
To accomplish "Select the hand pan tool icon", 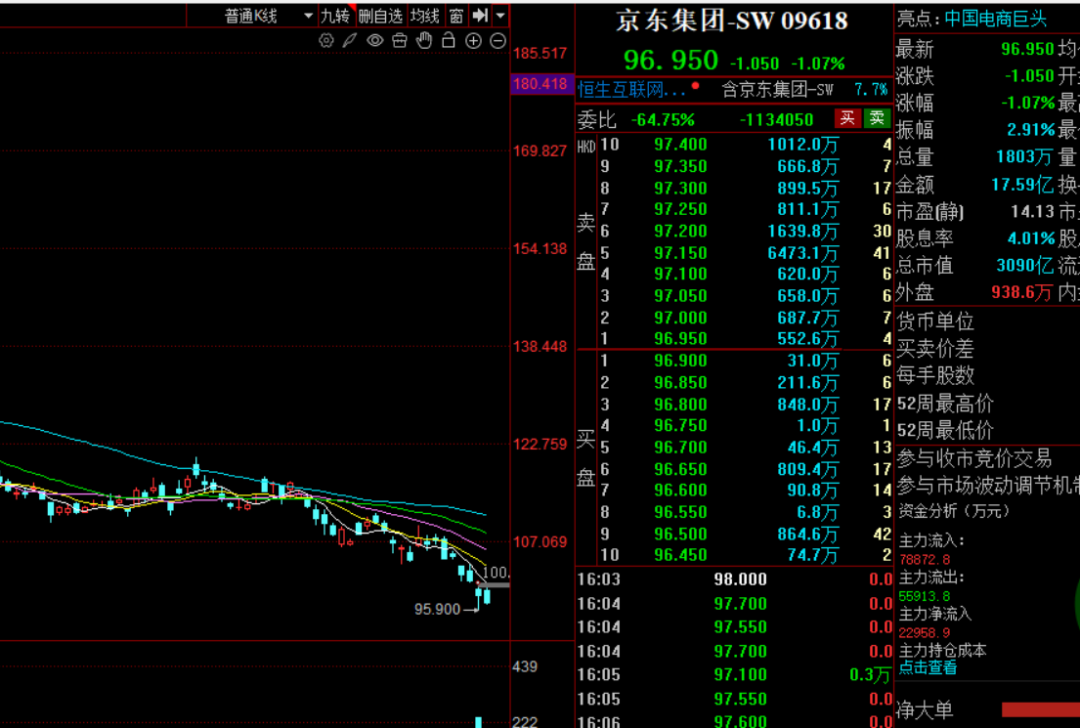I will (424, 41).
